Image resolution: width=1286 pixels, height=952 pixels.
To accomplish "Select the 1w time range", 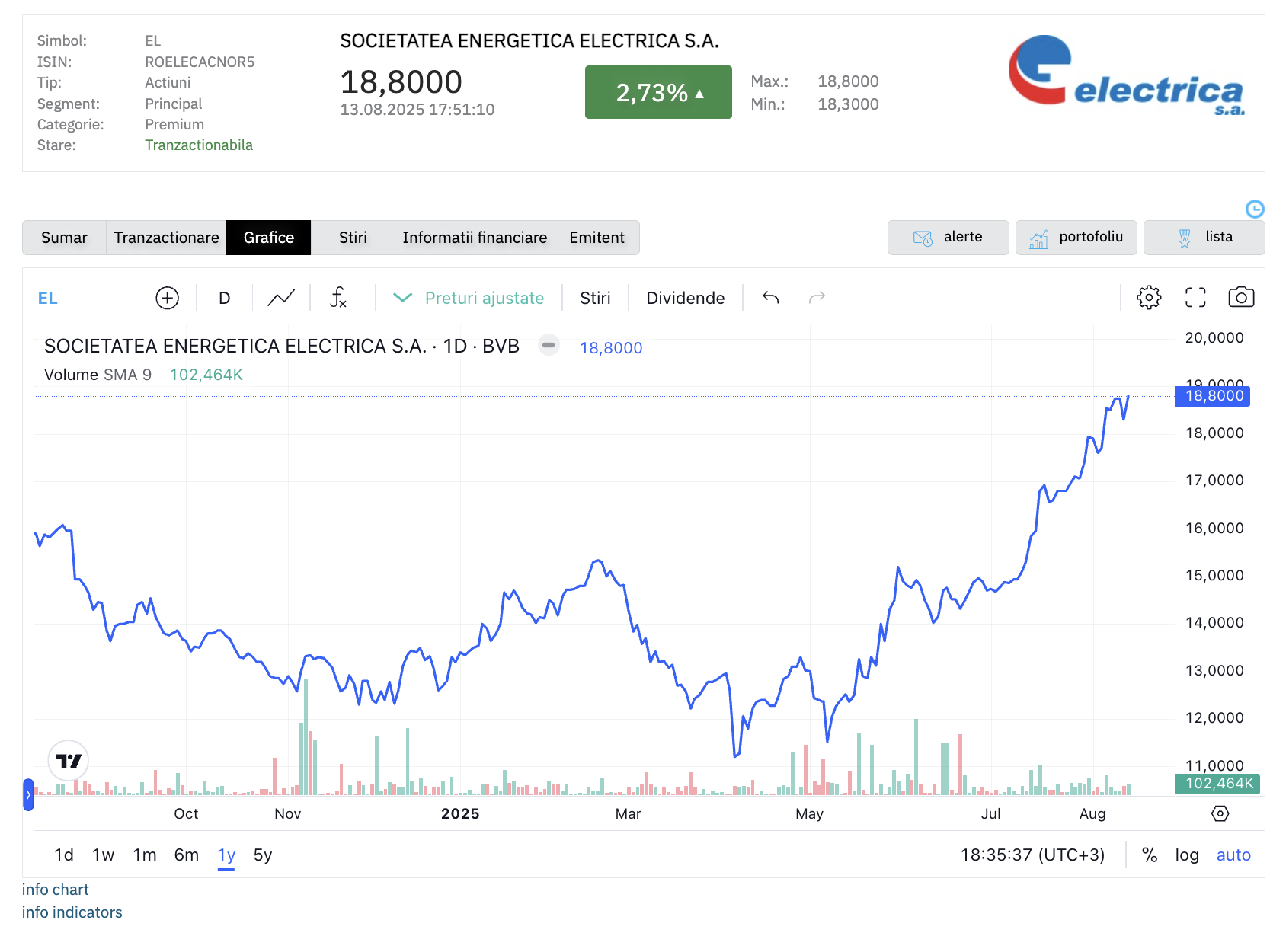I will click(x=103, y=855).
